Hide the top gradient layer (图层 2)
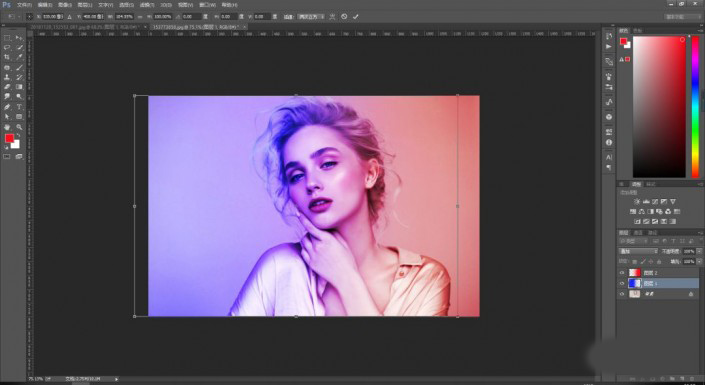705x385 pixels. 622,273
